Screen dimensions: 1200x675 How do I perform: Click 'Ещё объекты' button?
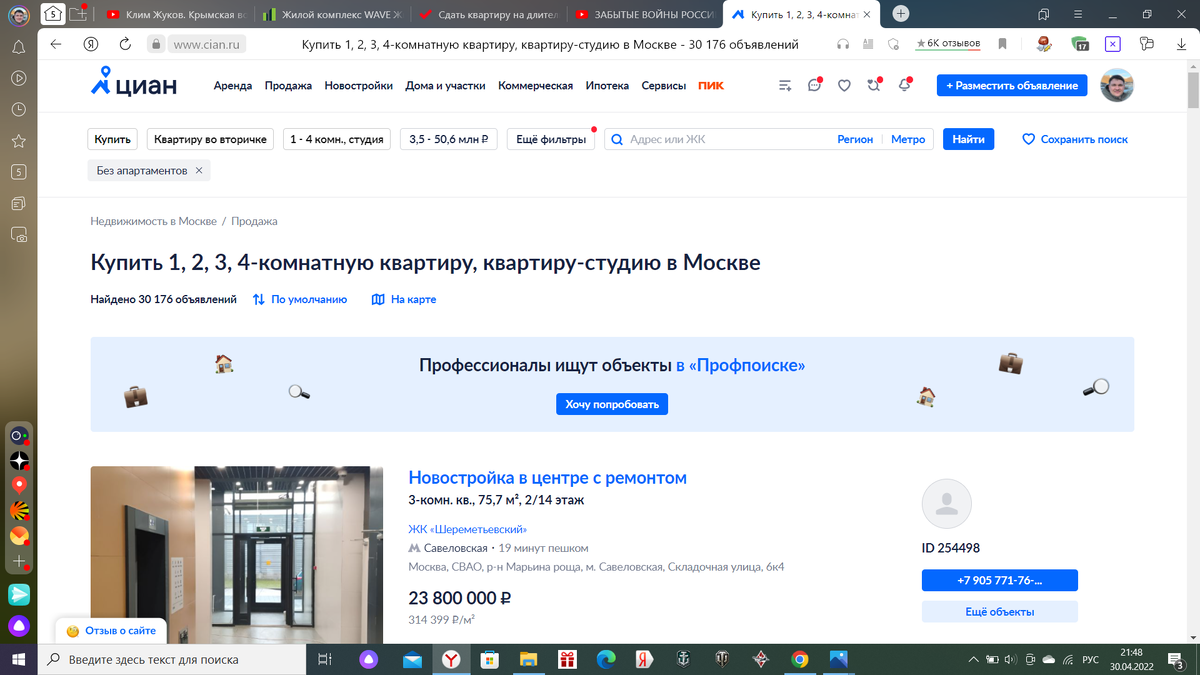coord(1000,612)
